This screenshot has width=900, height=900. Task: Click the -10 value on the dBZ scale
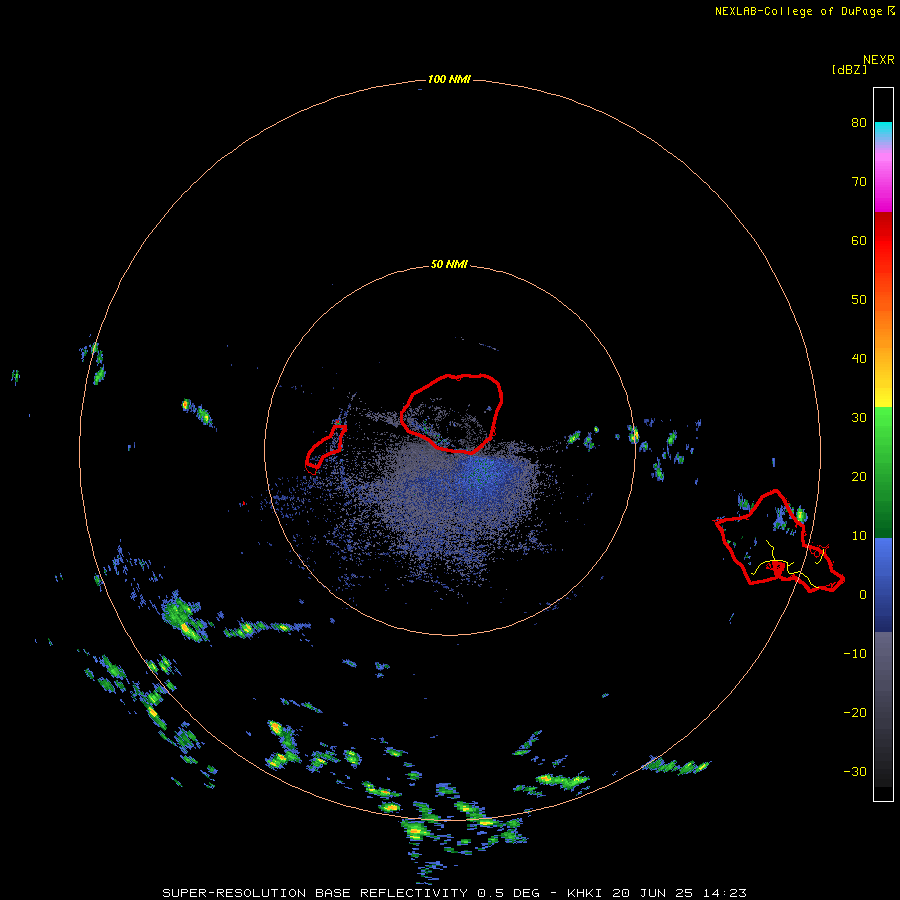tap(855, 654)
